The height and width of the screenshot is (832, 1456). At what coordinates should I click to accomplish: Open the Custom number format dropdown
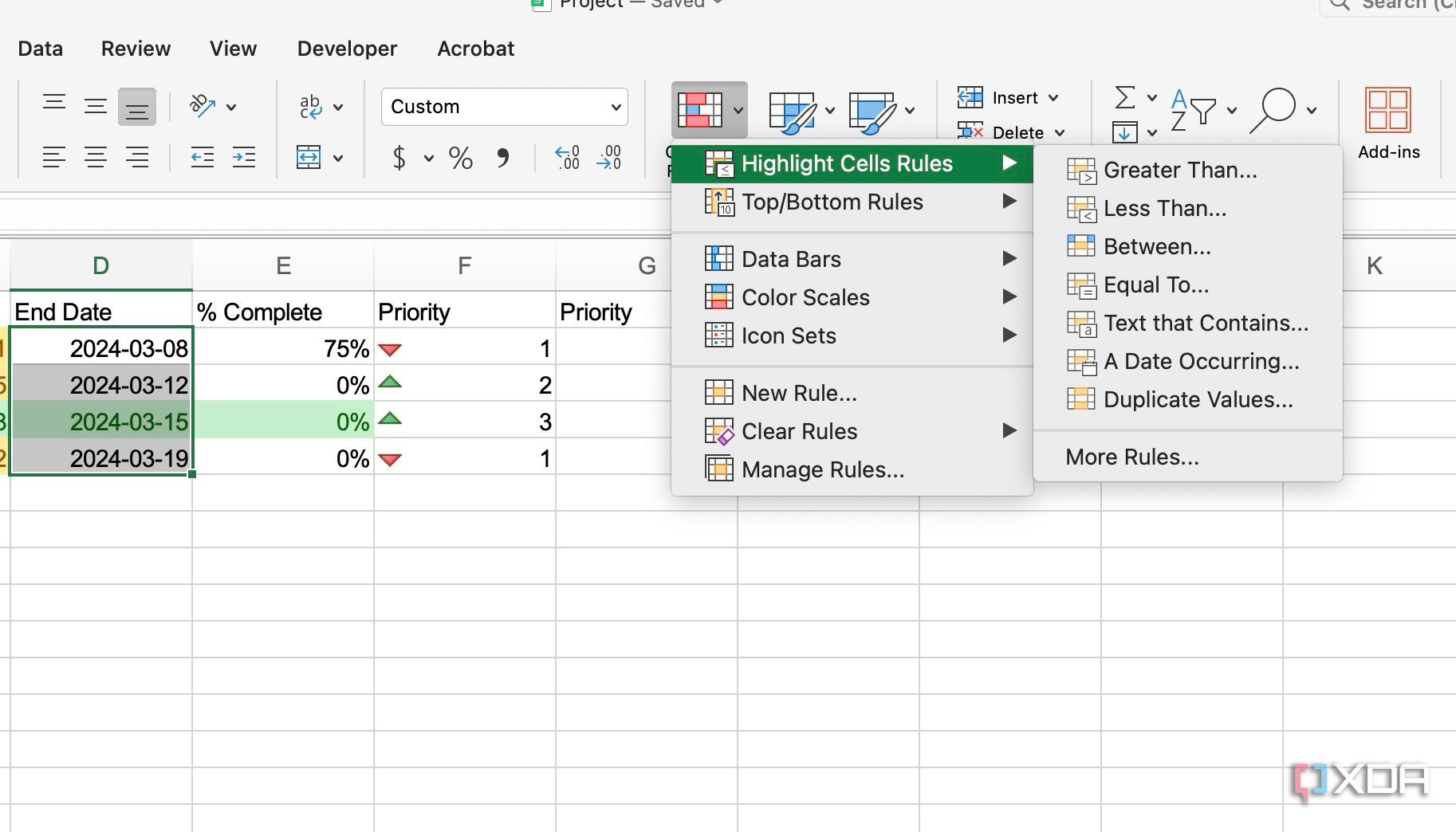504,107
